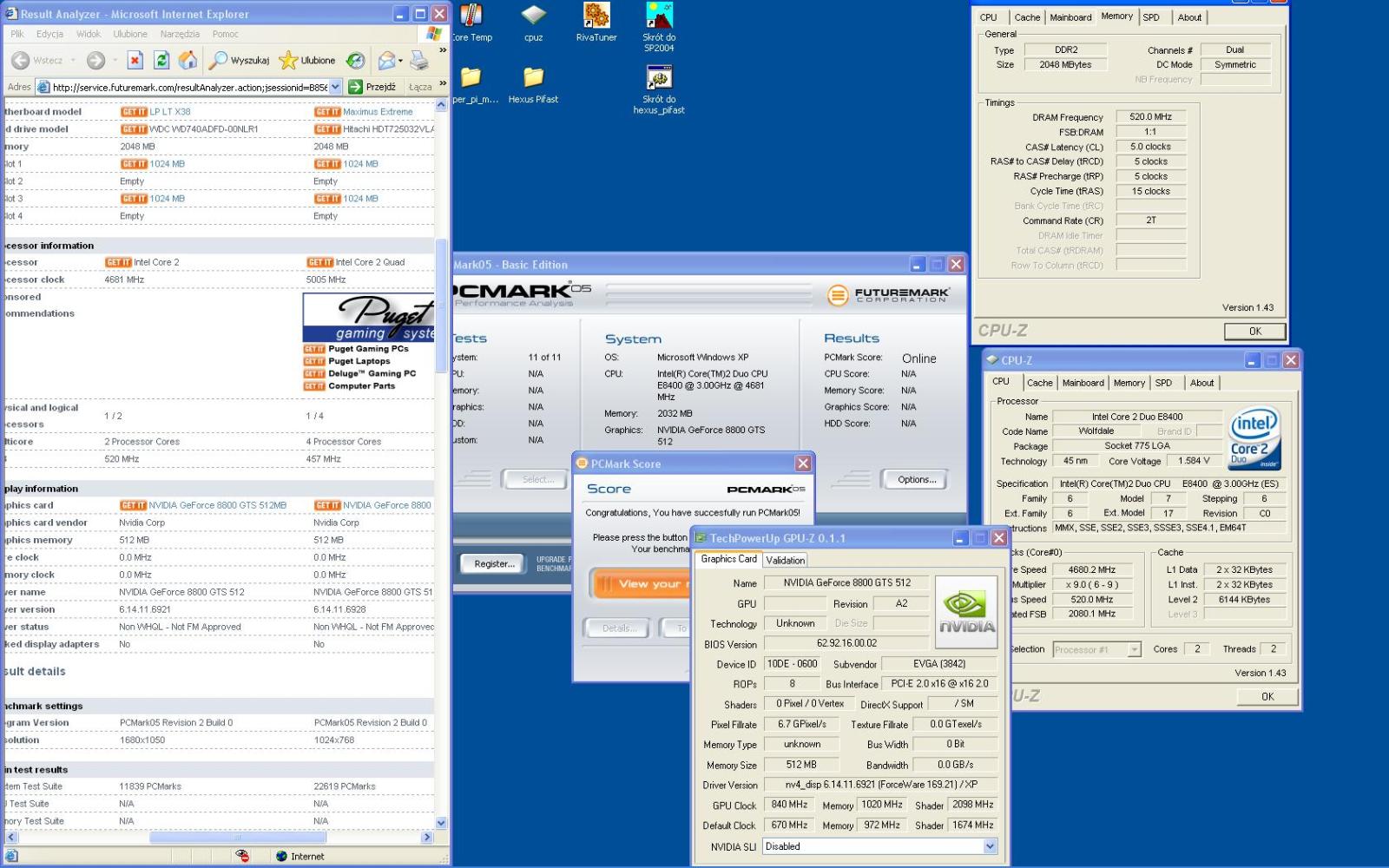Open Ulubione favorites star button
The height and width of the screenshot is (868, 1389).
(x=307, y=60)
